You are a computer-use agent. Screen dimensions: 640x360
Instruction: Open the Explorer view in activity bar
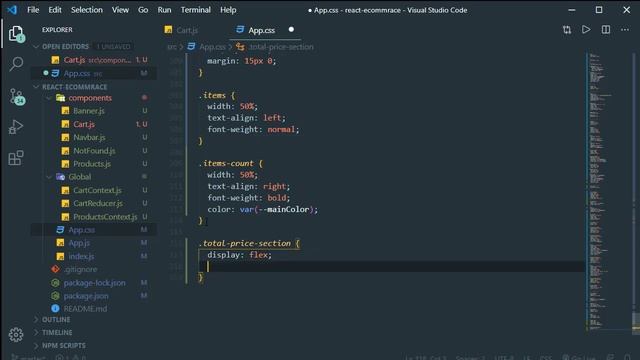[x=16, y=34]
